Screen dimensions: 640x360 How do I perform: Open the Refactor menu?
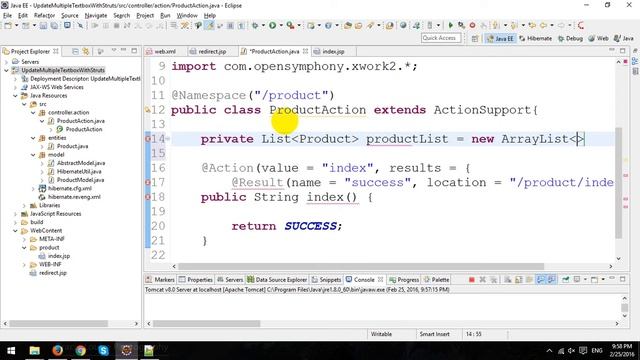coord(44,16)
